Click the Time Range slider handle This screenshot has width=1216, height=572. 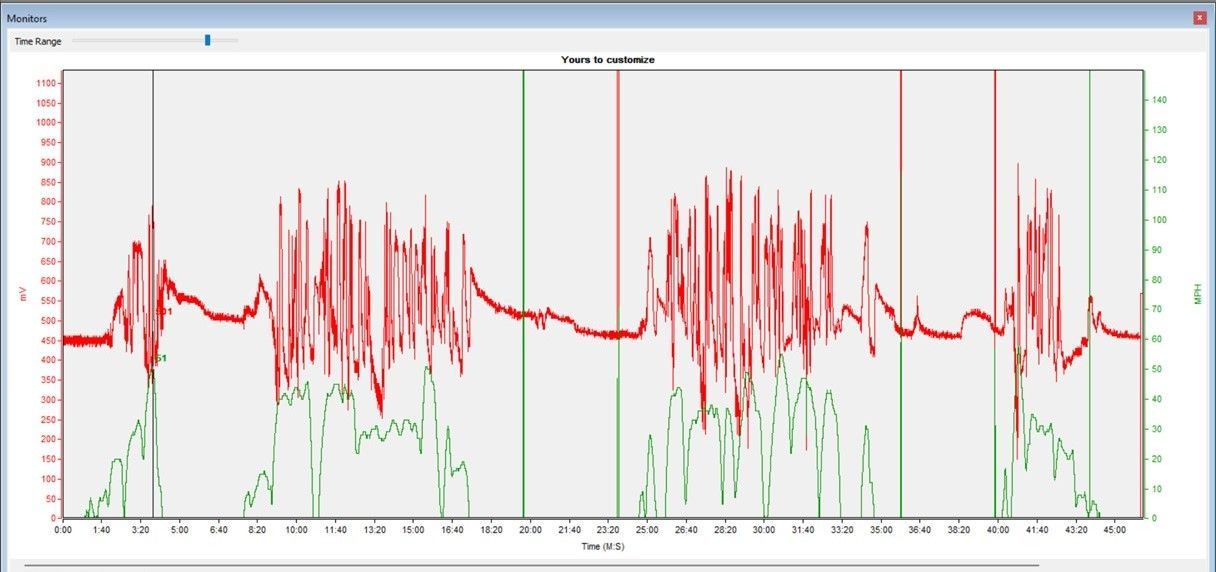pos(208,41)
